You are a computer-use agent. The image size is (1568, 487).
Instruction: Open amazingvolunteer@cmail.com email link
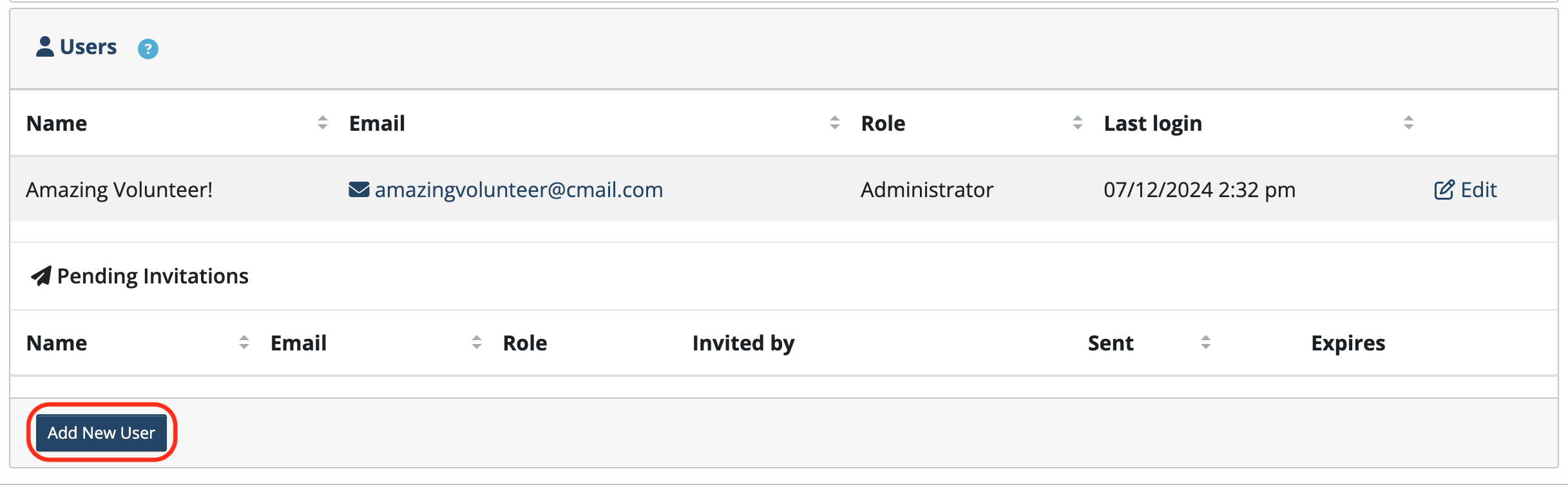pyautogui.click(x=519, y=189)
